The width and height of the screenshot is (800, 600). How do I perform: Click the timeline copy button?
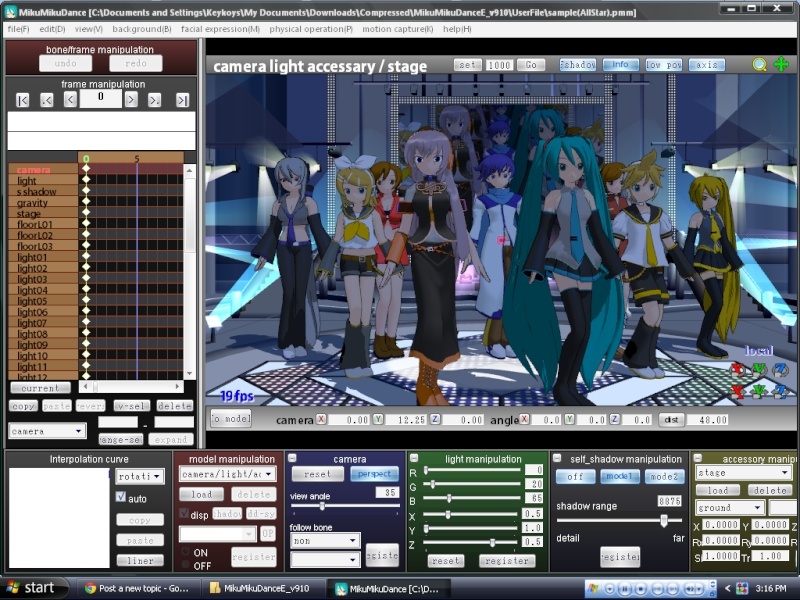click(x=23, y=406)
